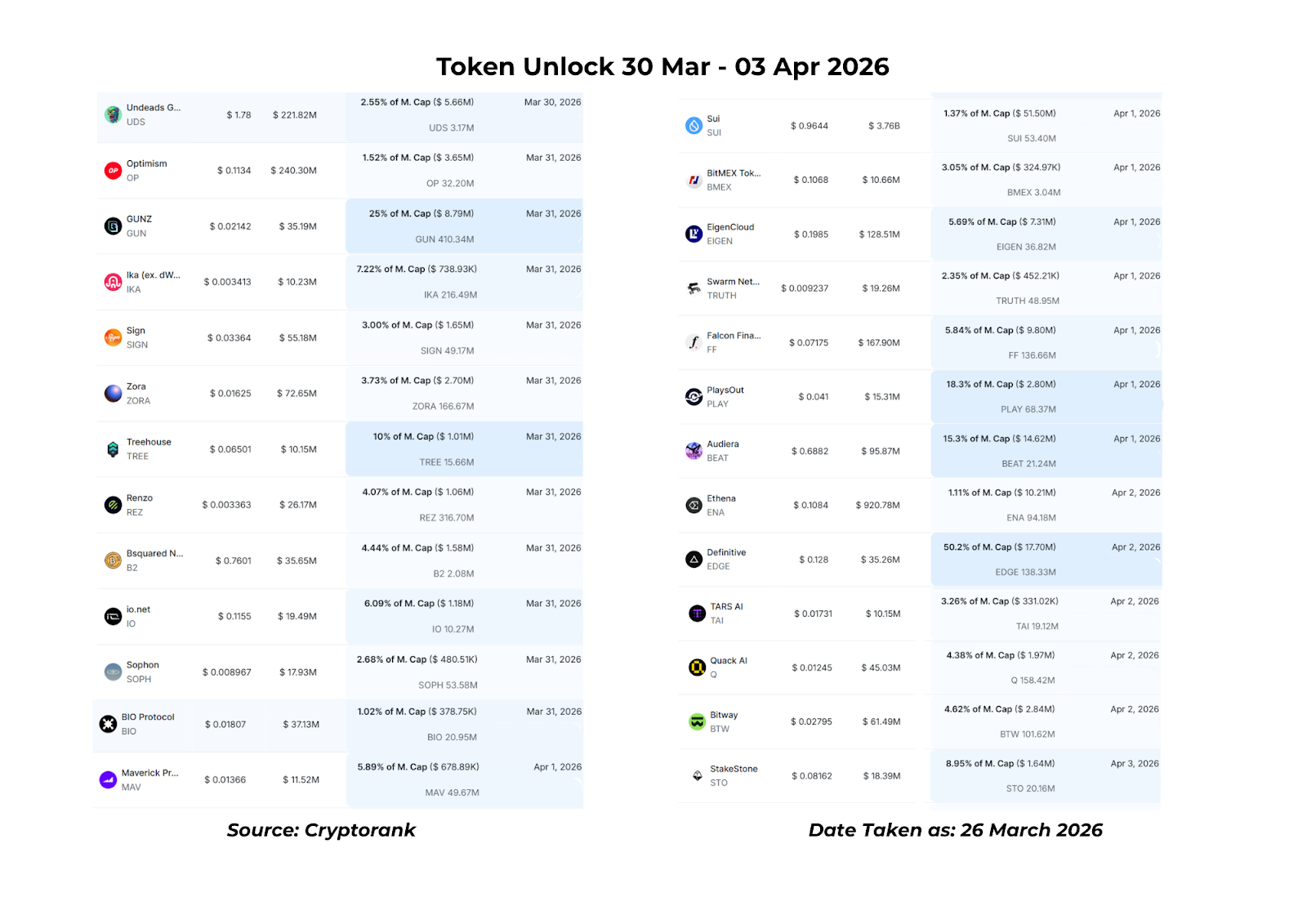1307x924 pixels.
Task: Open the Renzo token name link
Action: (x=140, y=498)
